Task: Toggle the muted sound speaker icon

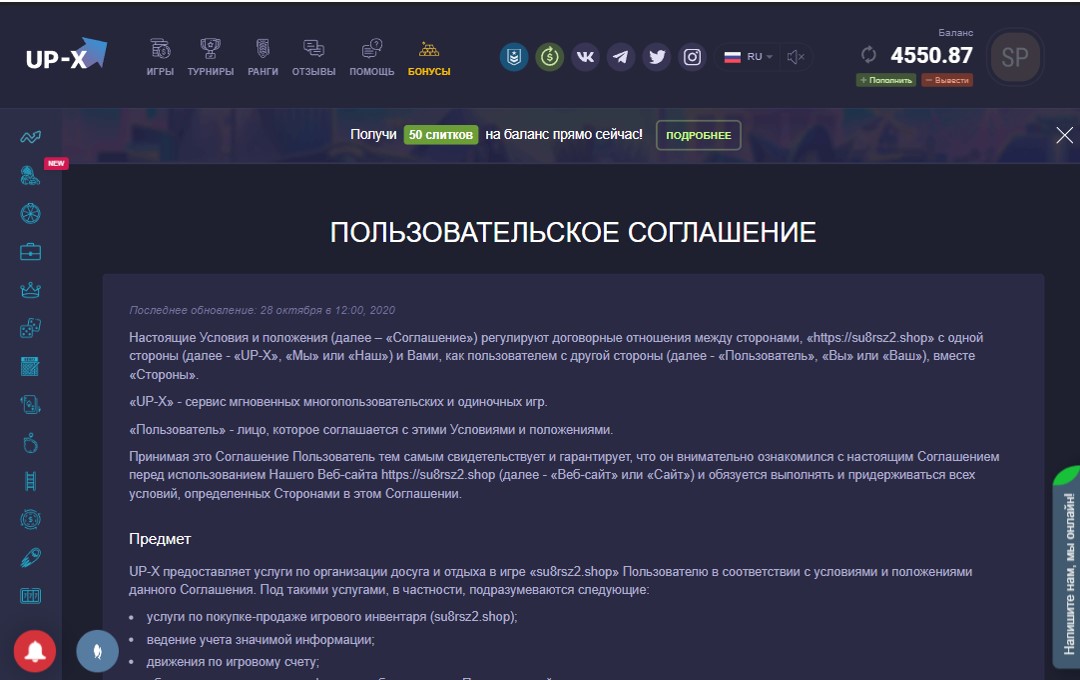Action: click(x=796, y=57)
